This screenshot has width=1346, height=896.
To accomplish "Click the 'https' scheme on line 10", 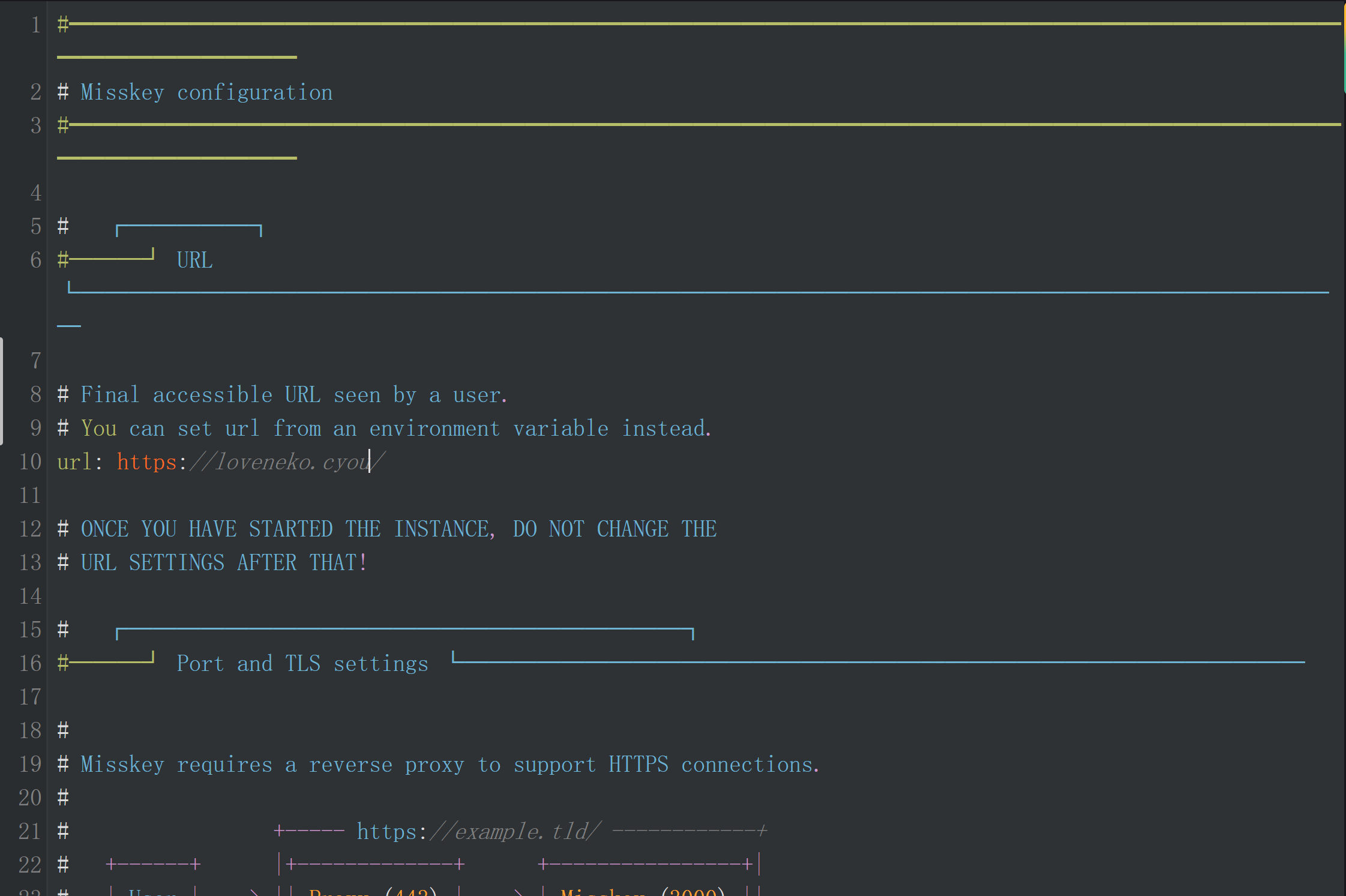I will coord(147,462).
